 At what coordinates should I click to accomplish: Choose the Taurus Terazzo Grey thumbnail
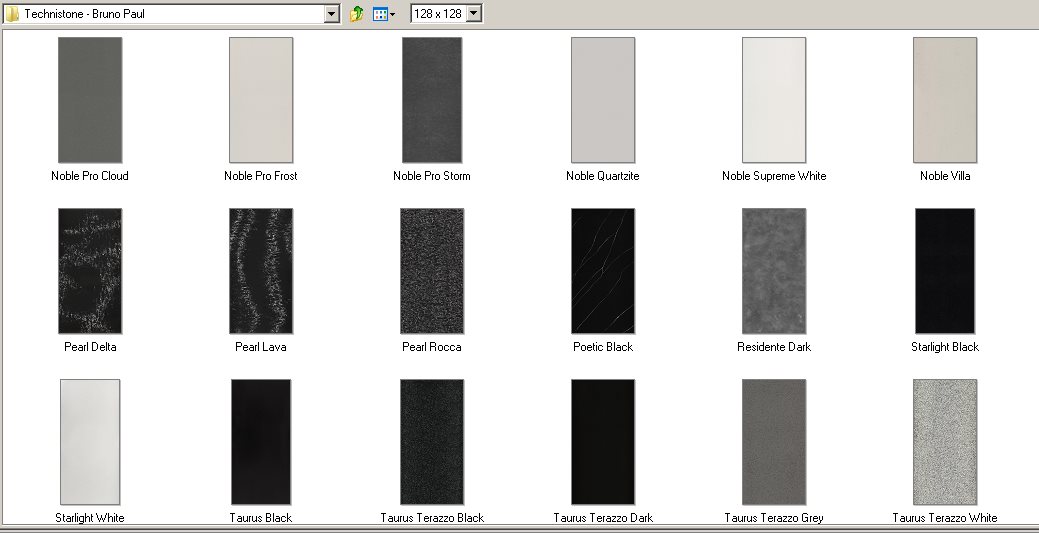point(774,442)
